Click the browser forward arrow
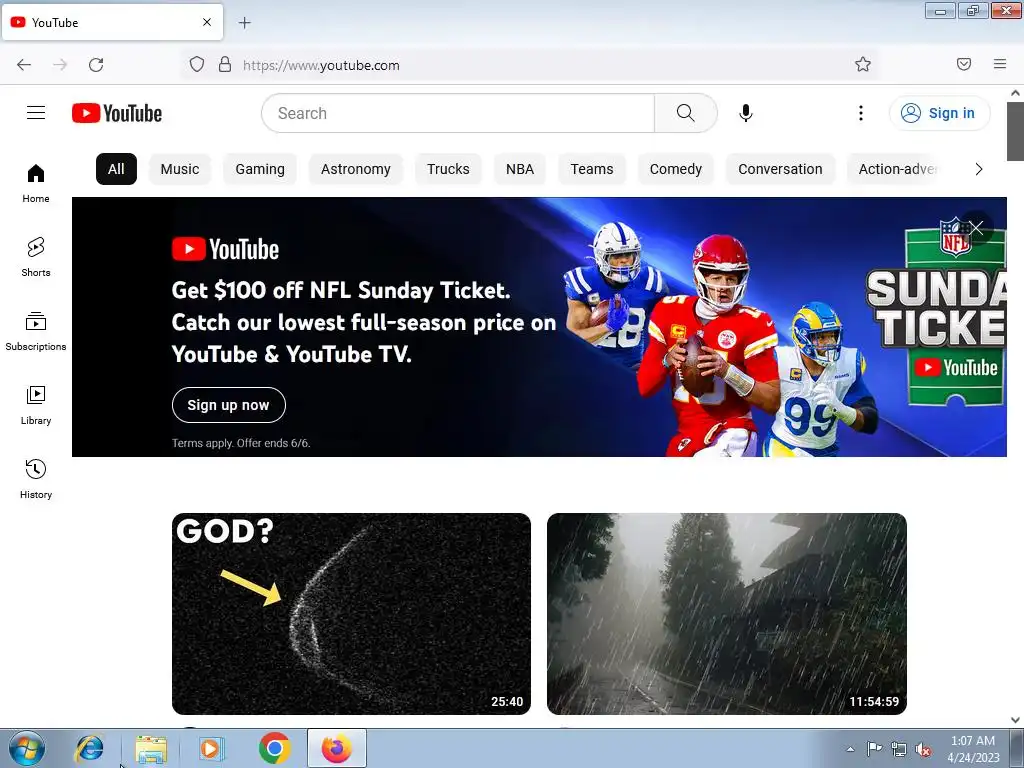 60,64
